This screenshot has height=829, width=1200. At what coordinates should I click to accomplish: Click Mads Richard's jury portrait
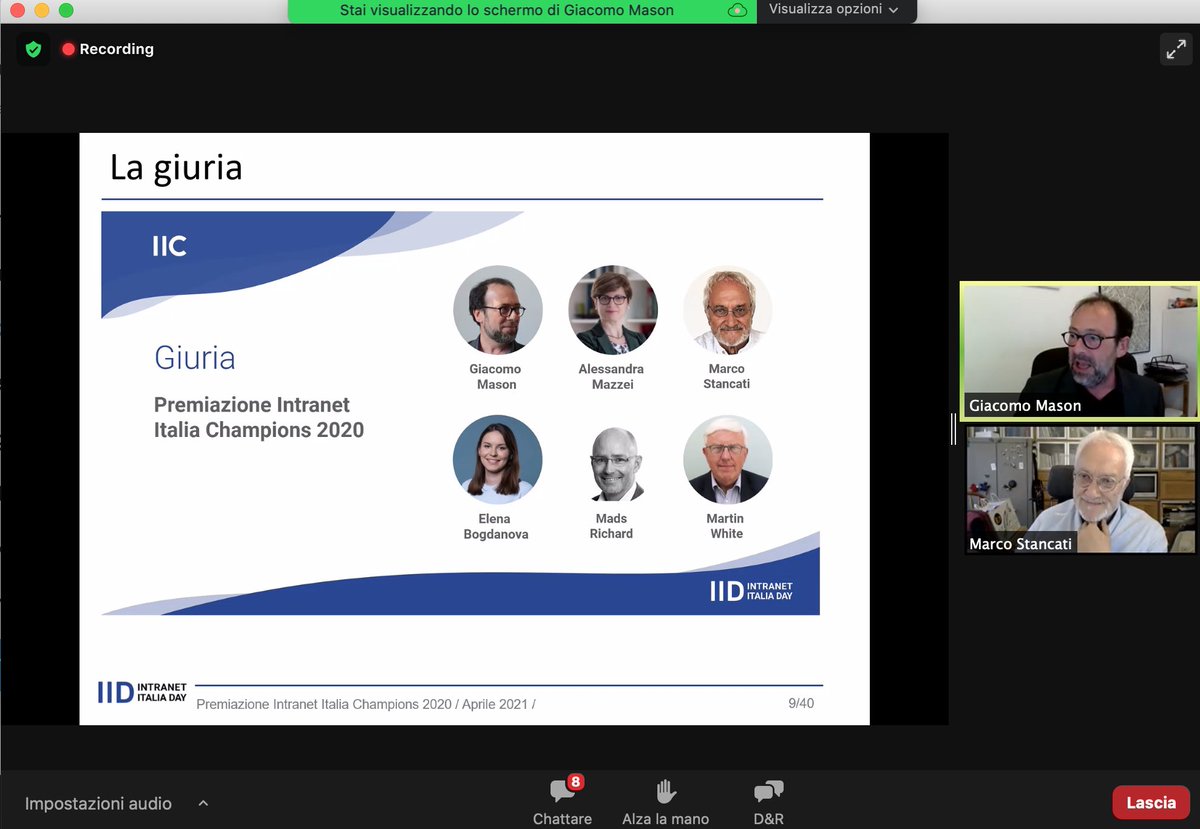tap(613, 463)
